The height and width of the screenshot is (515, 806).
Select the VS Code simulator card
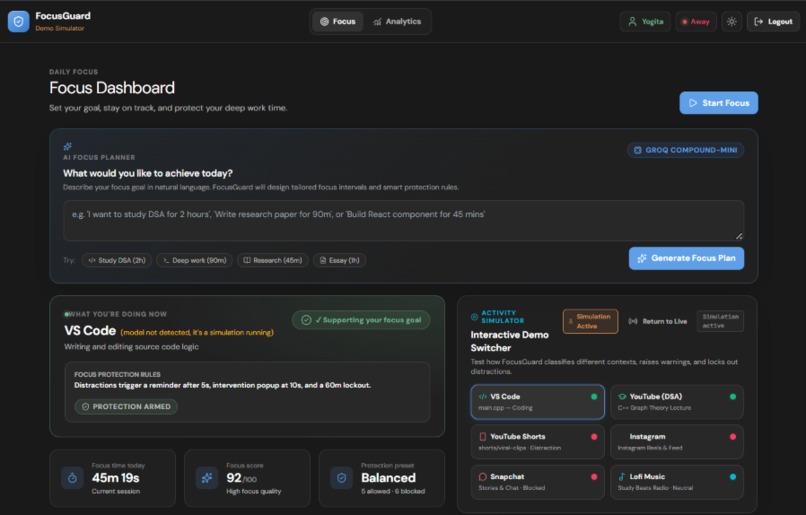[x=537, y=402]
